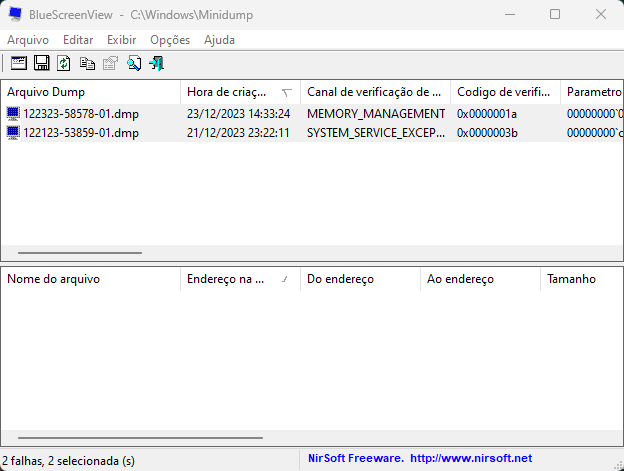Click the 23/12/2023 14:33:24 cell
624x471 pixels.
coord(238,114)
